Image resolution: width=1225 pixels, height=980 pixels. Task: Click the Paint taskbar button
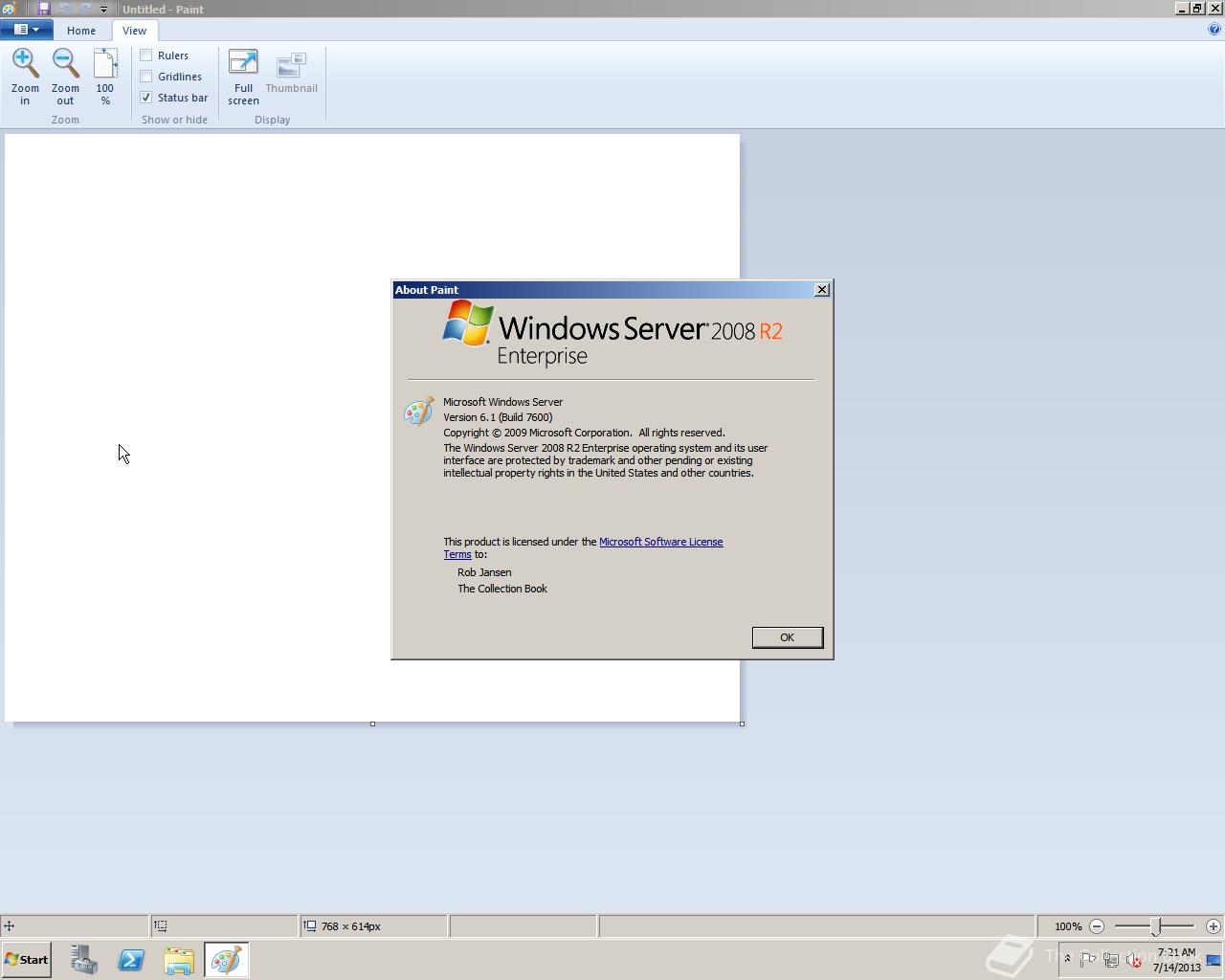(x=227, y=960)
